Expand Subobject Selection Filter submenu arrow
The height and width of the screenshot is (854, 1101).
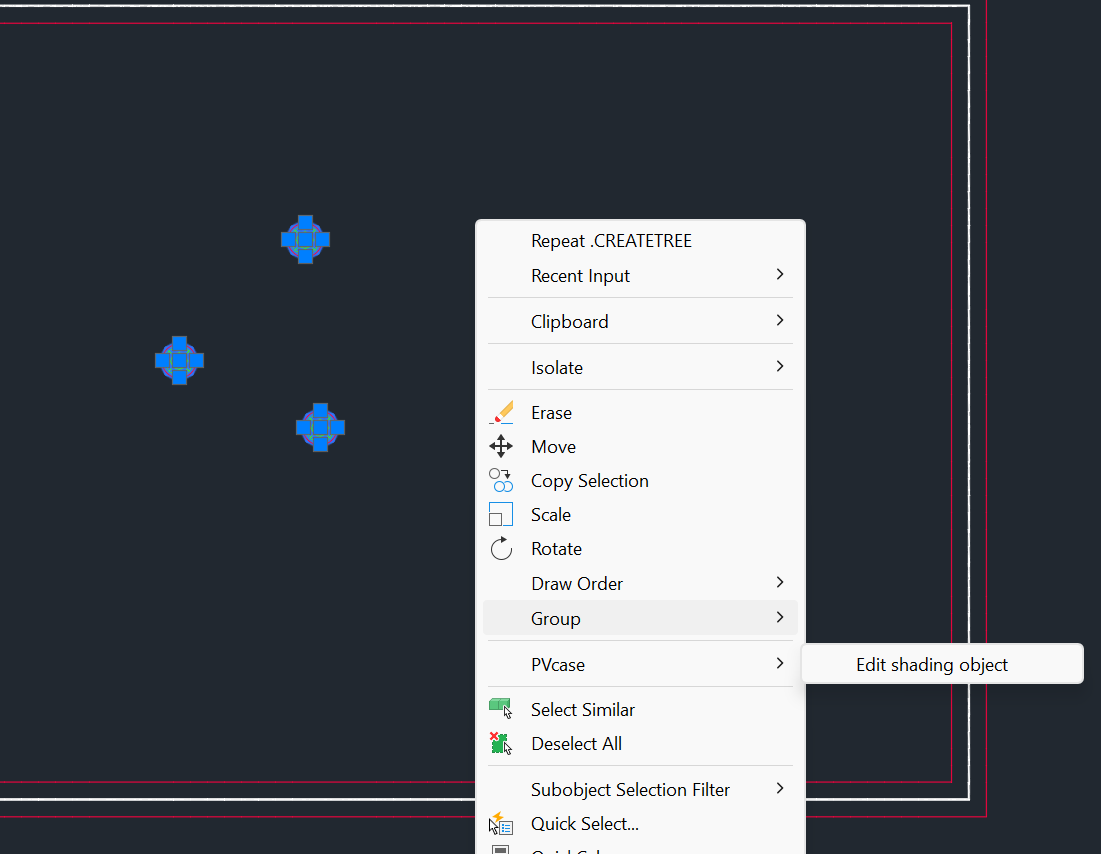pyautogui.click(x=780, y=789)
